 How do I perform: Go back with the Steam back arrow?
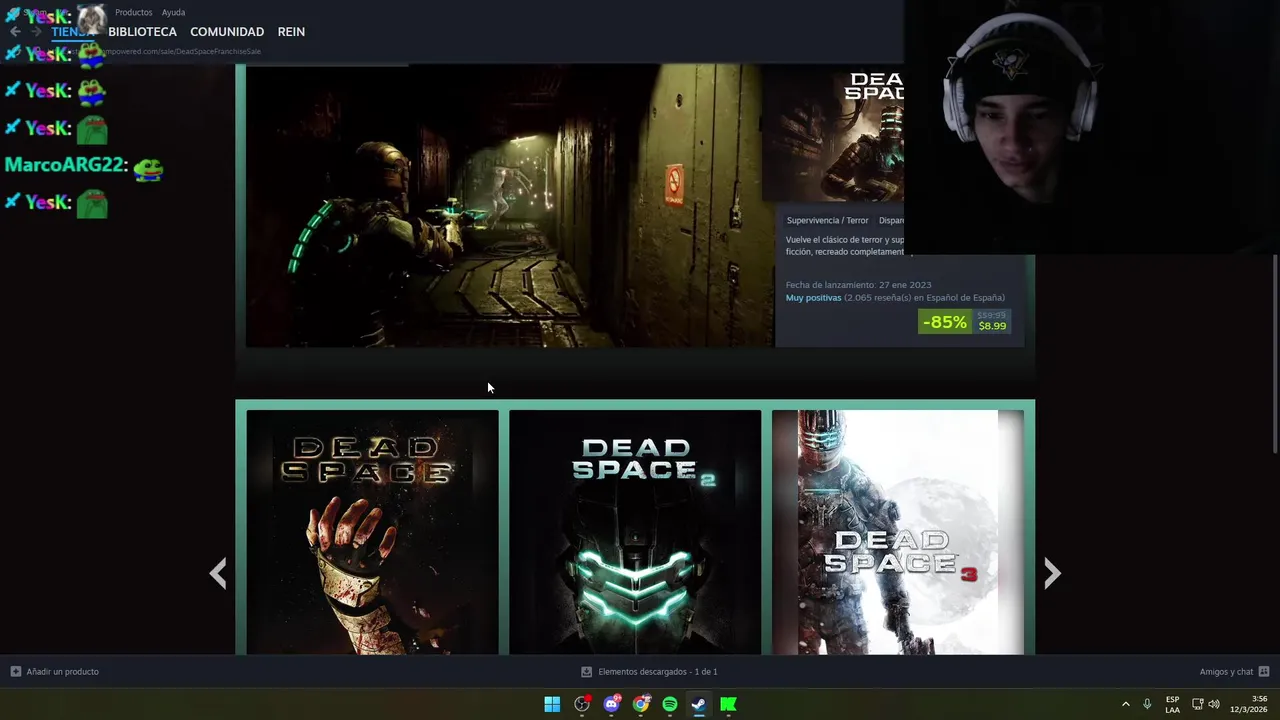(x=15, y=32)
